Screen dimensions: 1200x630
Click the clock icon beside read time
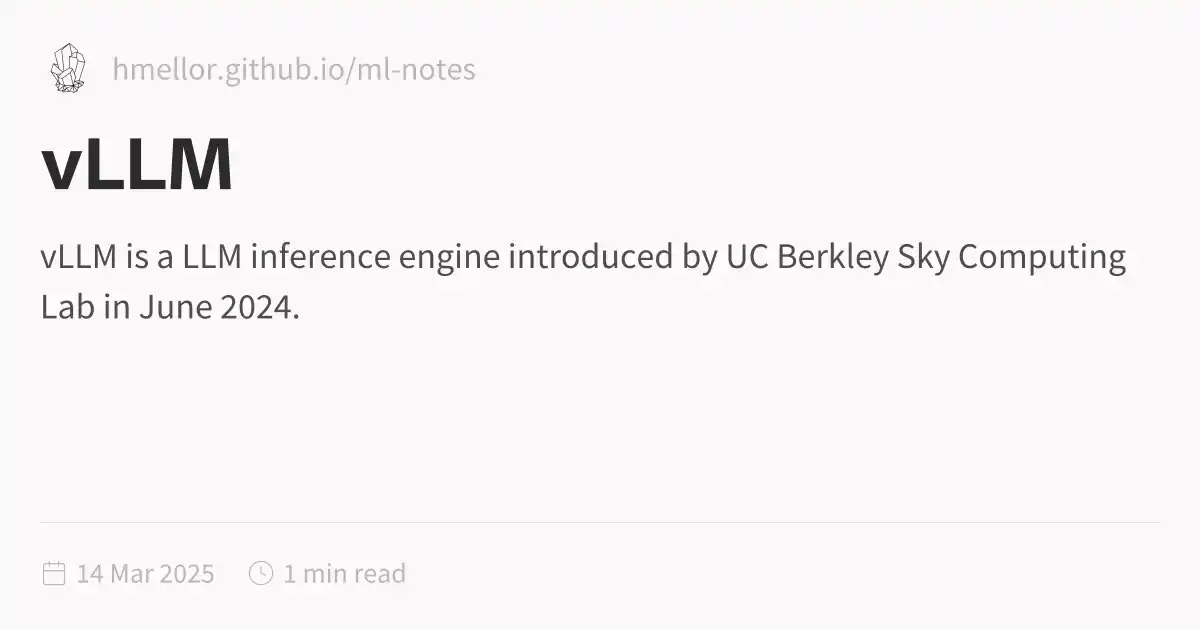(261, 574)
